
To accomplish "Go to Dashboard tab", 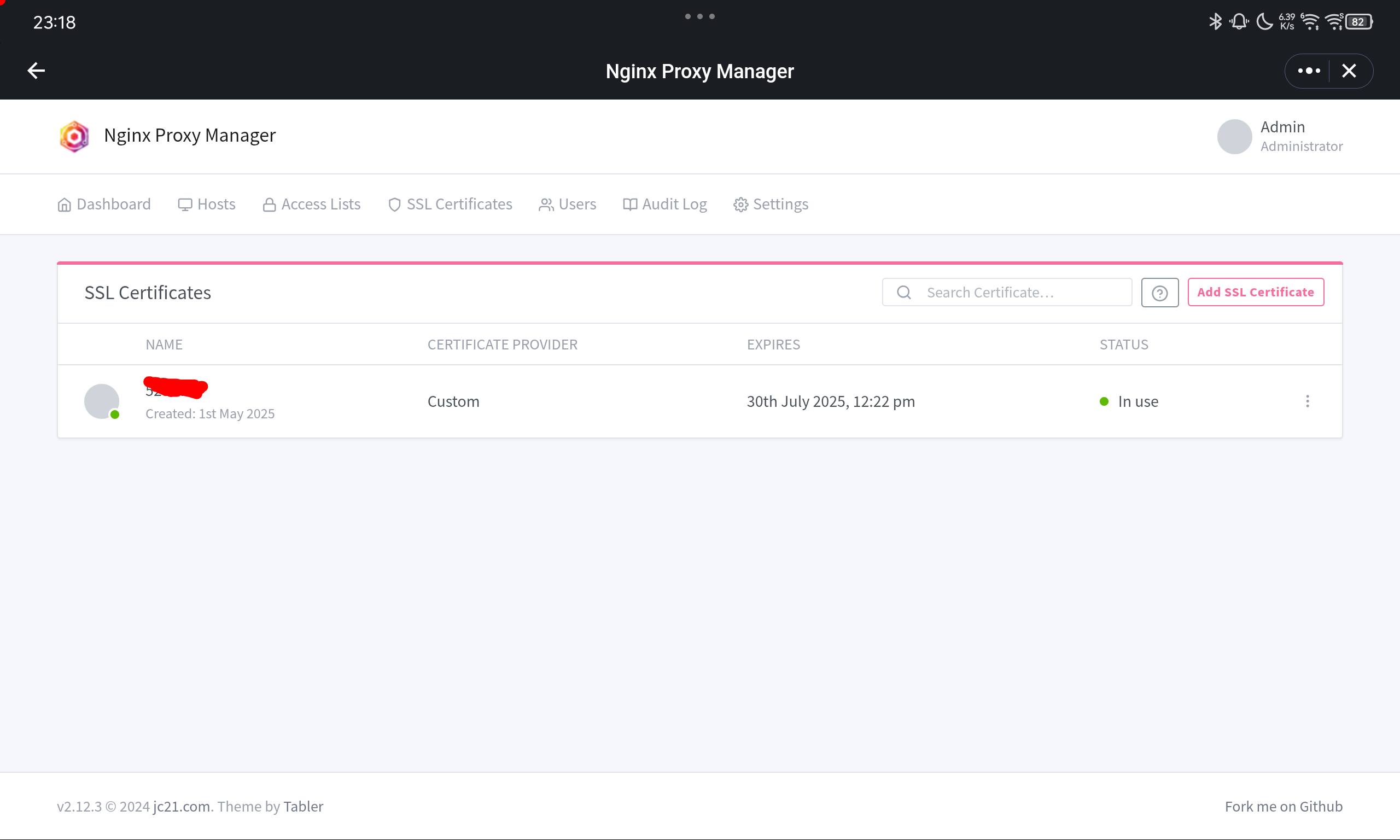I will click(x=104, y=205).
